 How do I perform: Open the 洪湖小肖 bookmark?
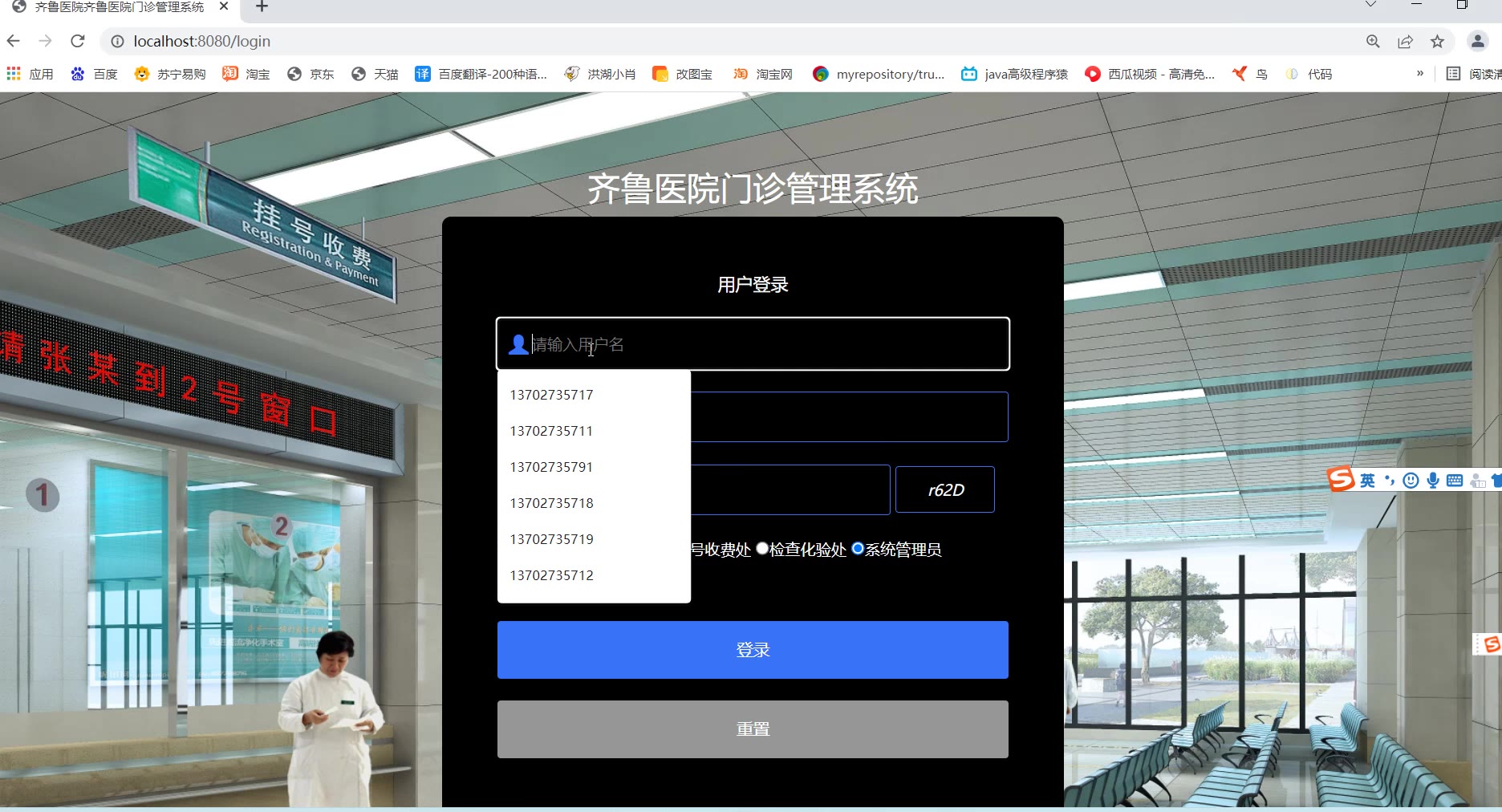600,74
